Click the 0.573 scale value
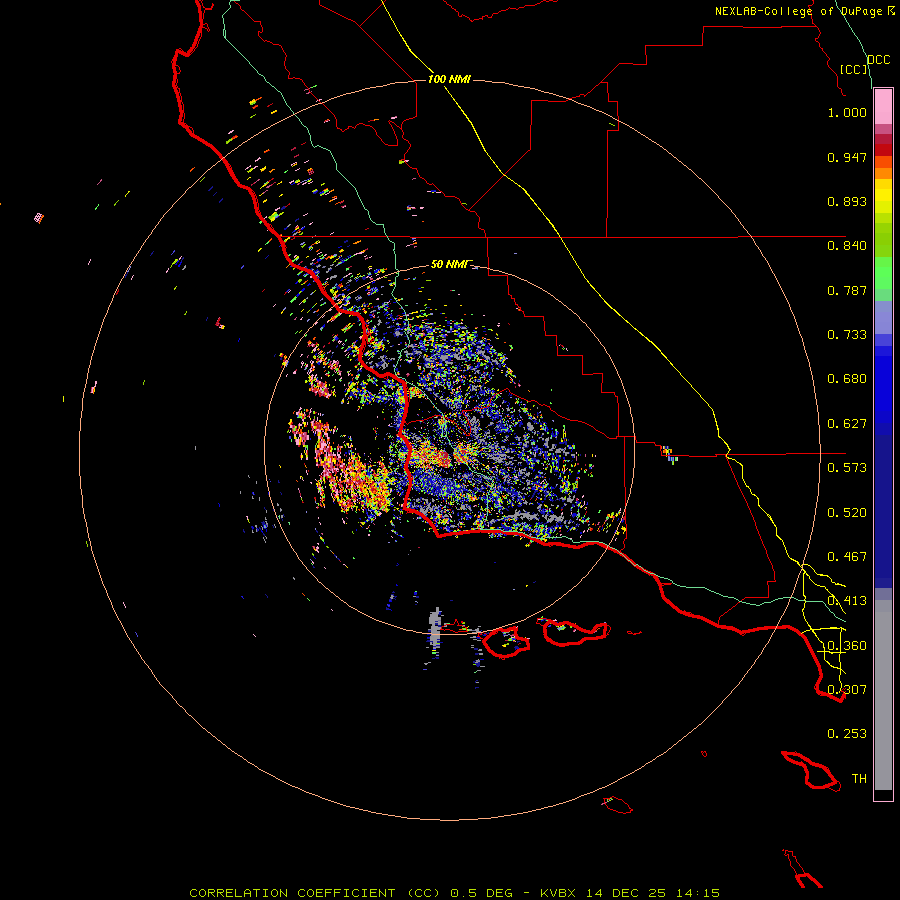 [847, 468]
